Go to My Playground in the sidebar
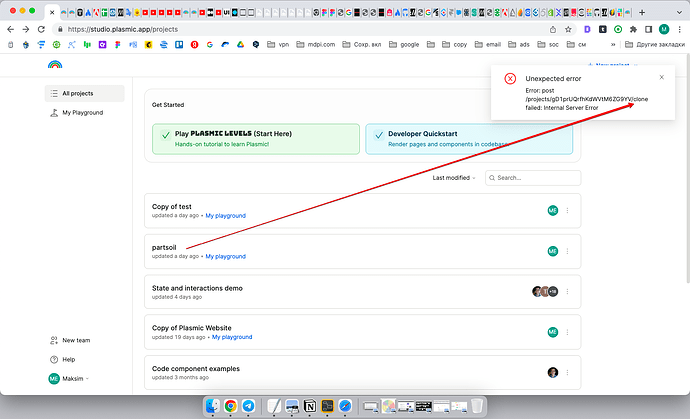This screenshot has height=419, width=690. tap(81, 112)
